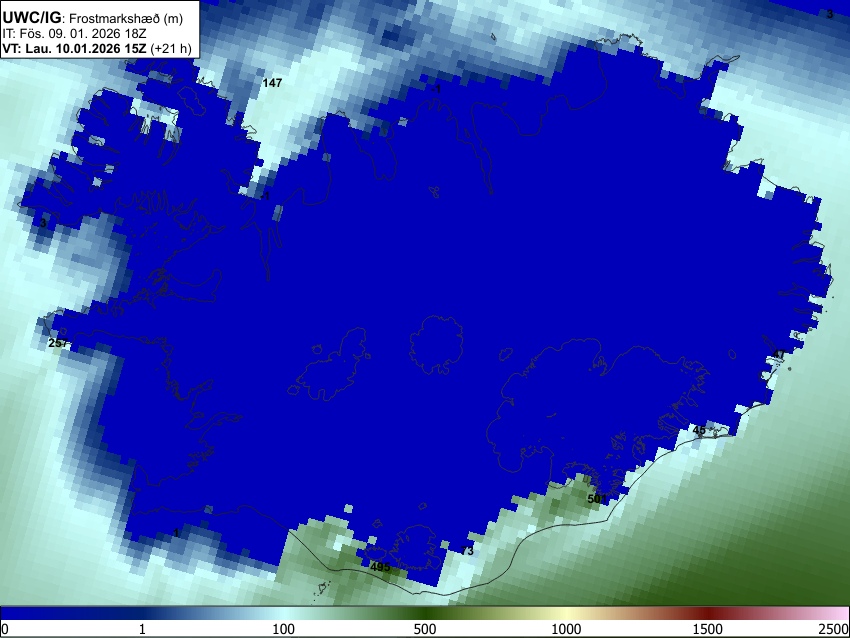Viewport: 850px width, 638px height.
Task: Click the map value "147"
Action: (x=272, y=83)
